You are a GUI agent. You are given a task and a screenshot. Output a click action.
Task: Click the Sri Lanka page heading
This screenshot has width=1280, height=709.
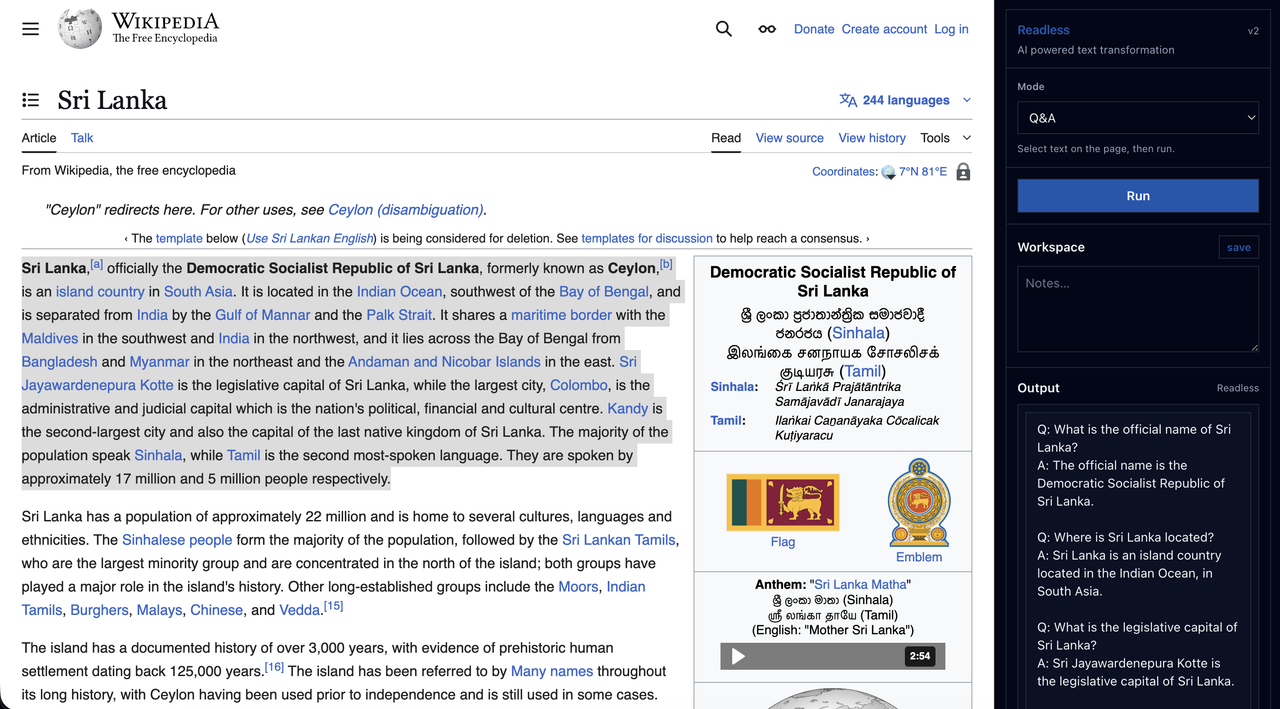[x=112, y=100]
